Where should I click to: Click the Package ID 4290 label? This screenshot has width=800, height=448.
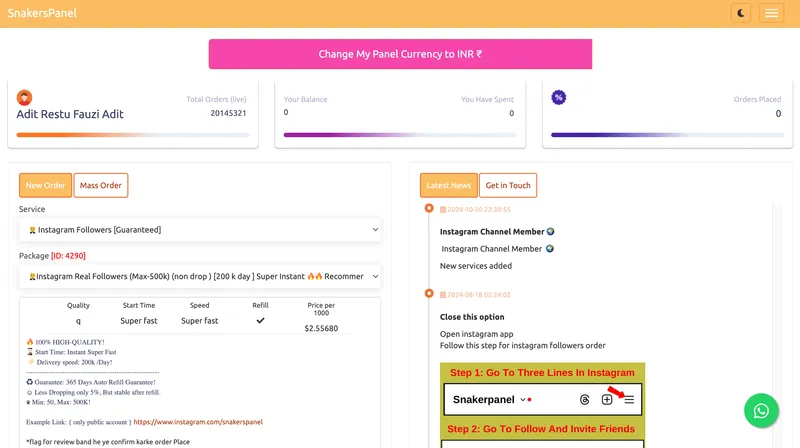coord(68,256)
